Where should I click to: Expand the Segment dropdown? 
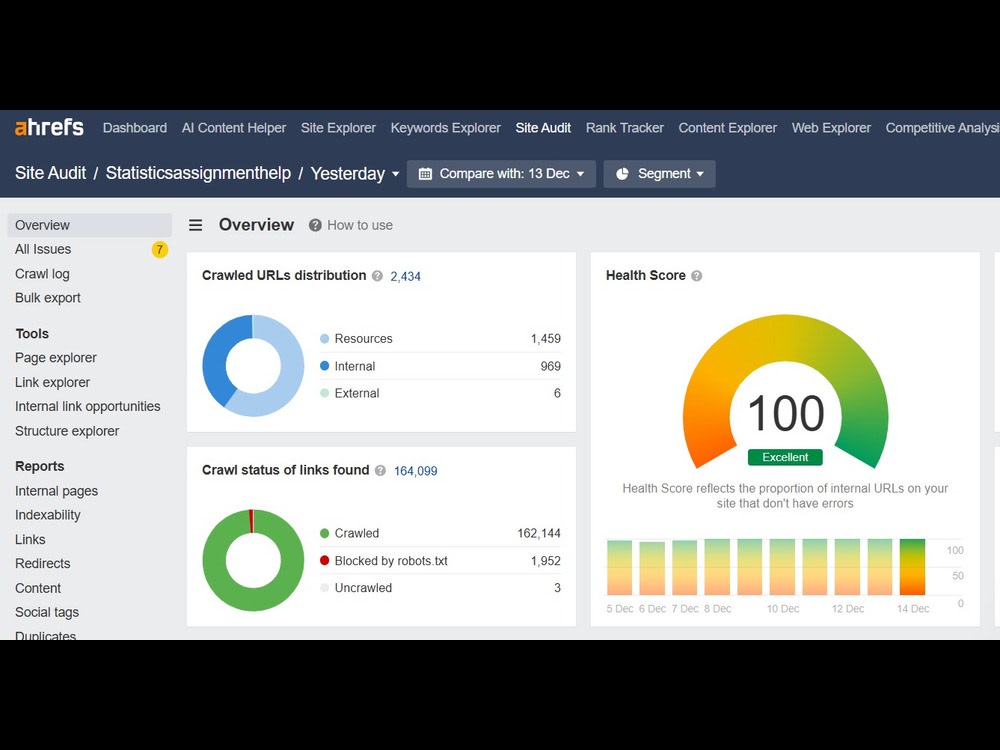click(x=659, y=173)
